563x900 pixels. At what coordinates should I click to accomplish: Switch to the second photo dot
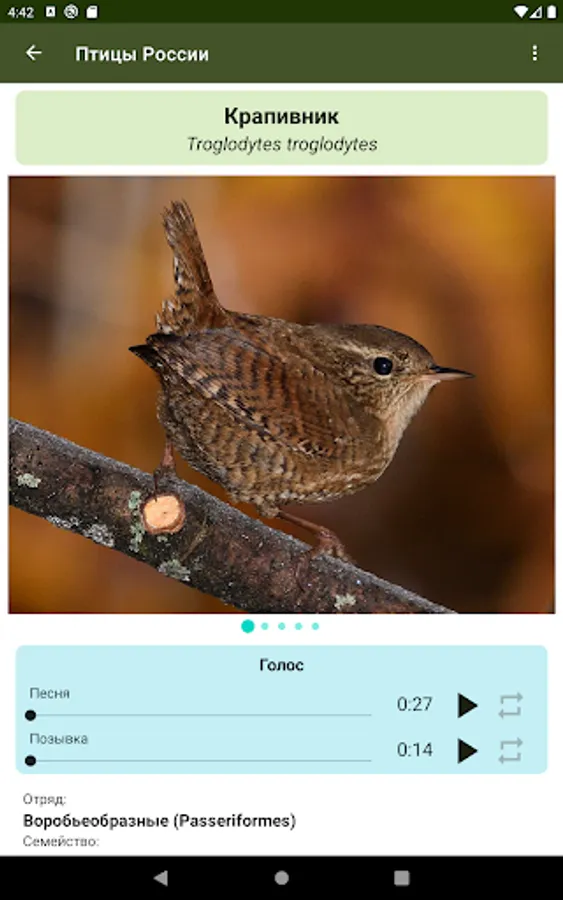(265, 626)
